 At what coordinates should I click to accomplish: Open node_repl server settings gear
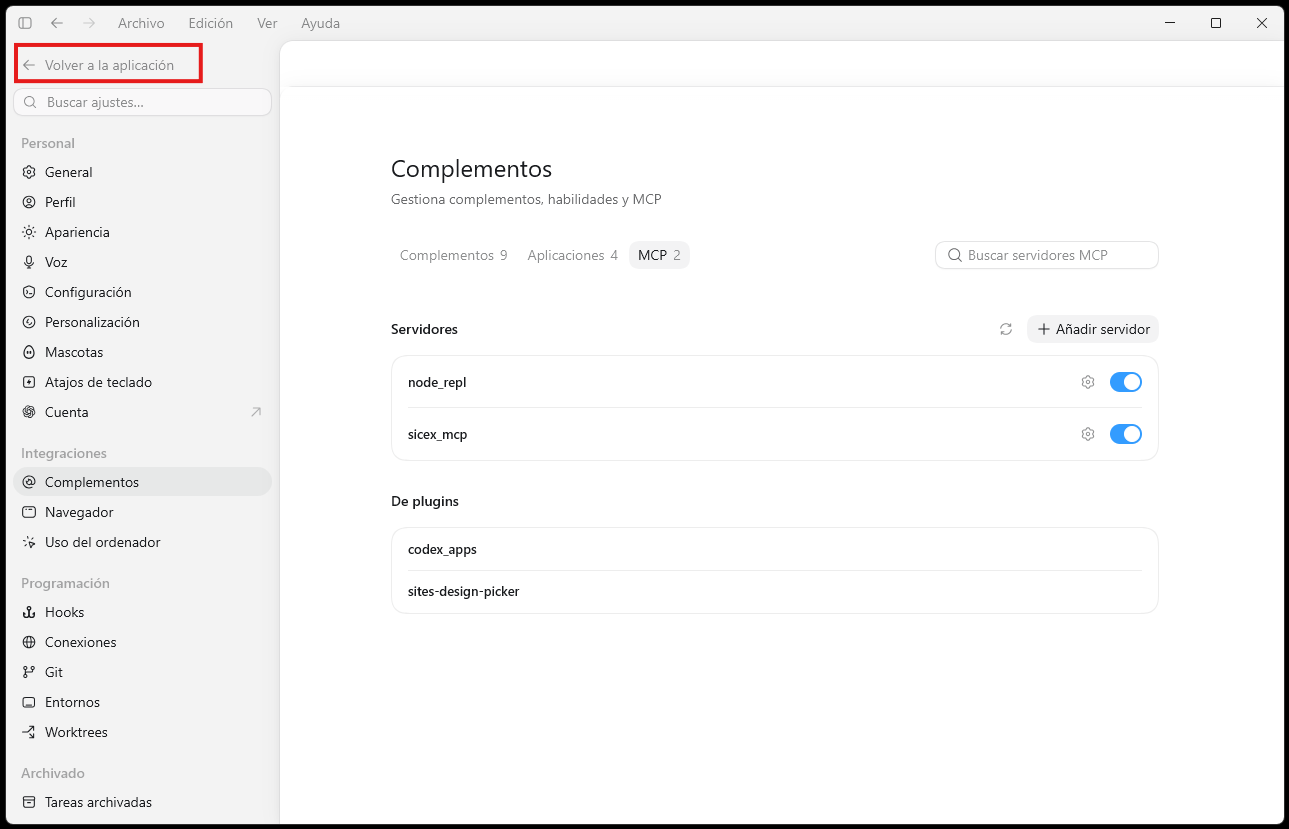tap(1088, 382)
